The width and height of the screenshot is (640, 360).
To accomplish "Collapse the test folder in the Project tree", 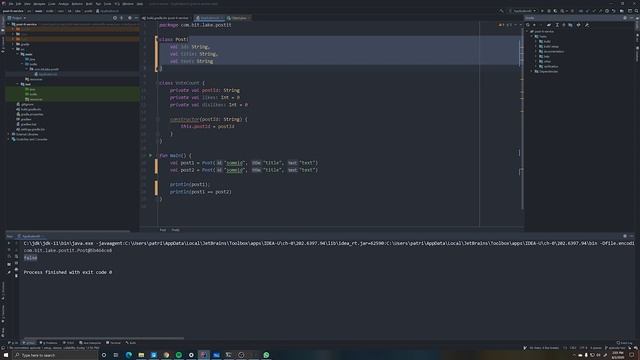I will point(18,84).
